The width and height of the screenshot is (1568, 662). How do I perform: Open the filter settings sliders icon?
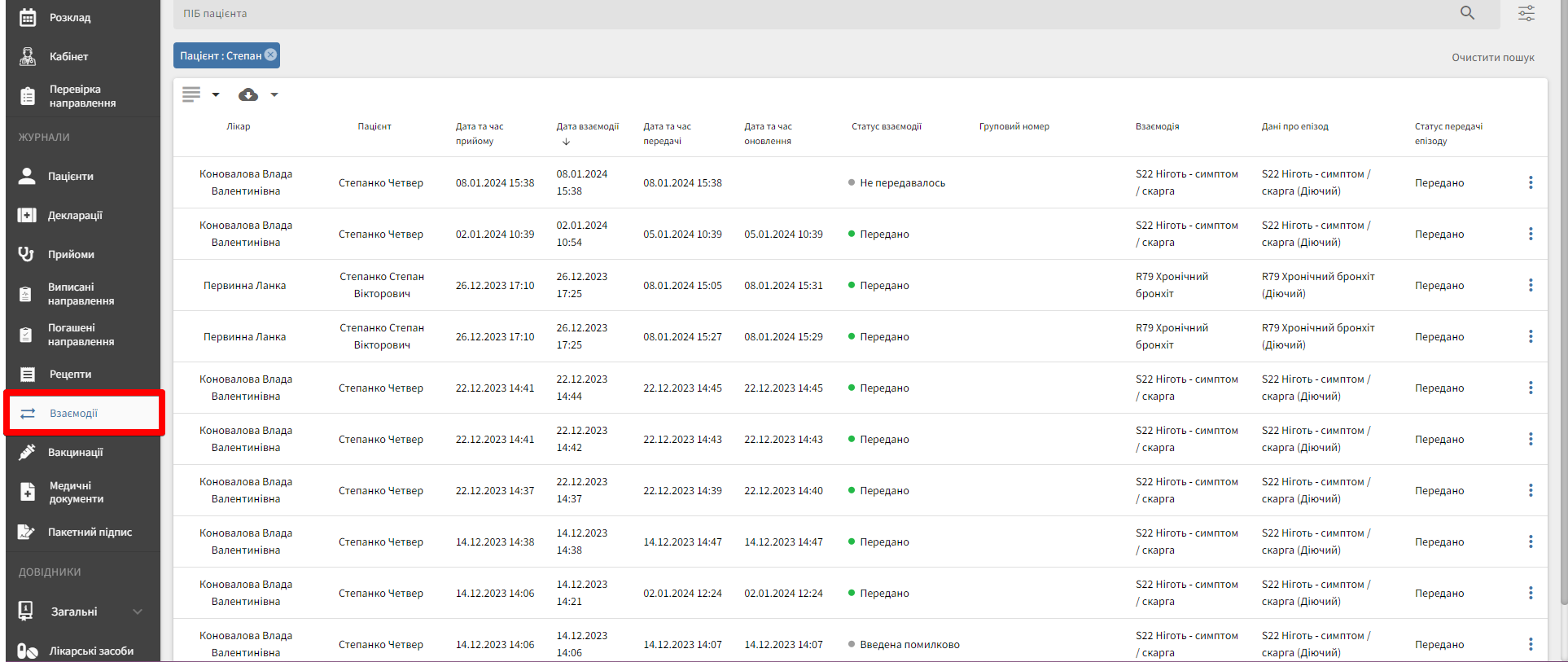(x=1526, y=13)
